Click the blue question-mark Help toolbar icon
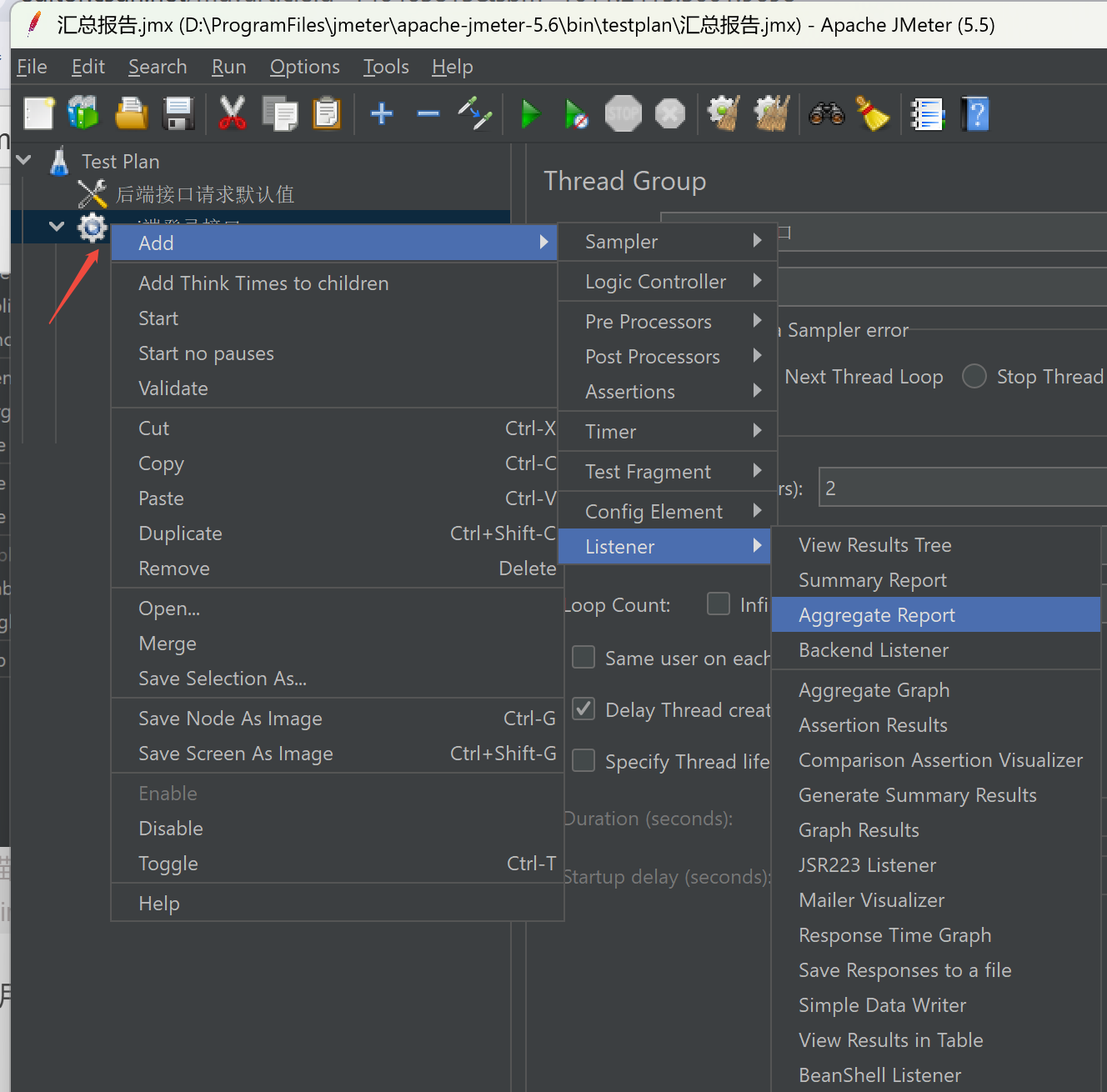This screenshot has width=1107, height=1092. (x=974, y=113)
